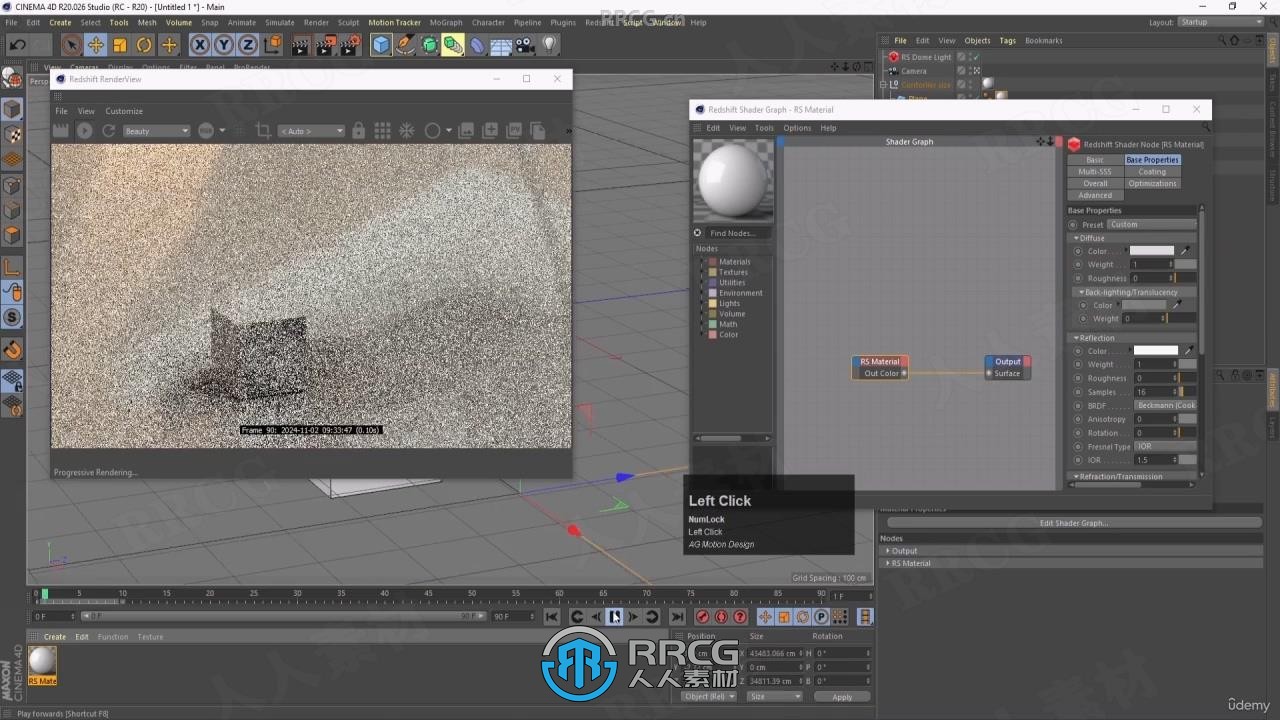Expand the Textures node category

coord(702,272)
